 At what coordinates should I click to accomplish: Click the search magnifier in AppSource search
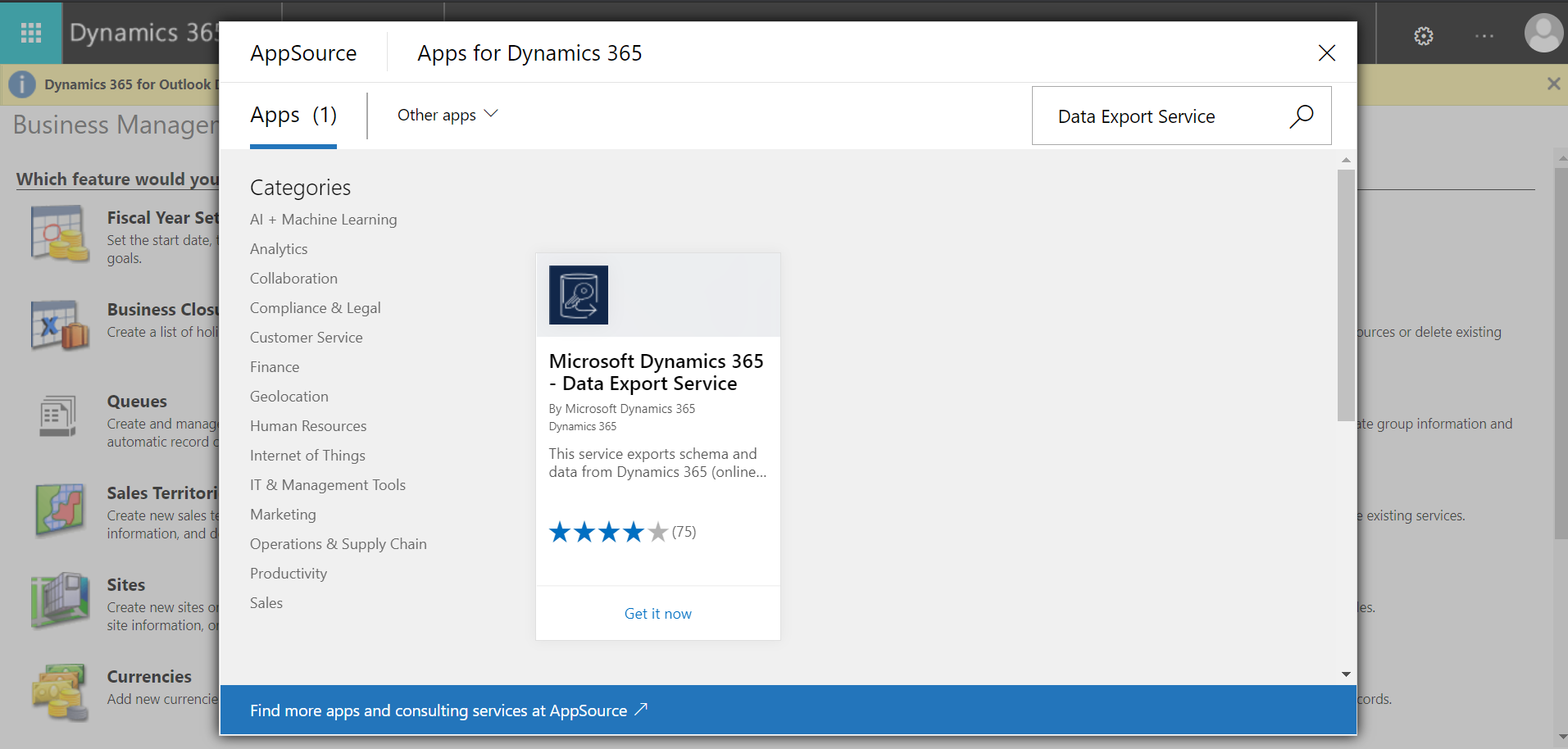tap(1301, 116)
